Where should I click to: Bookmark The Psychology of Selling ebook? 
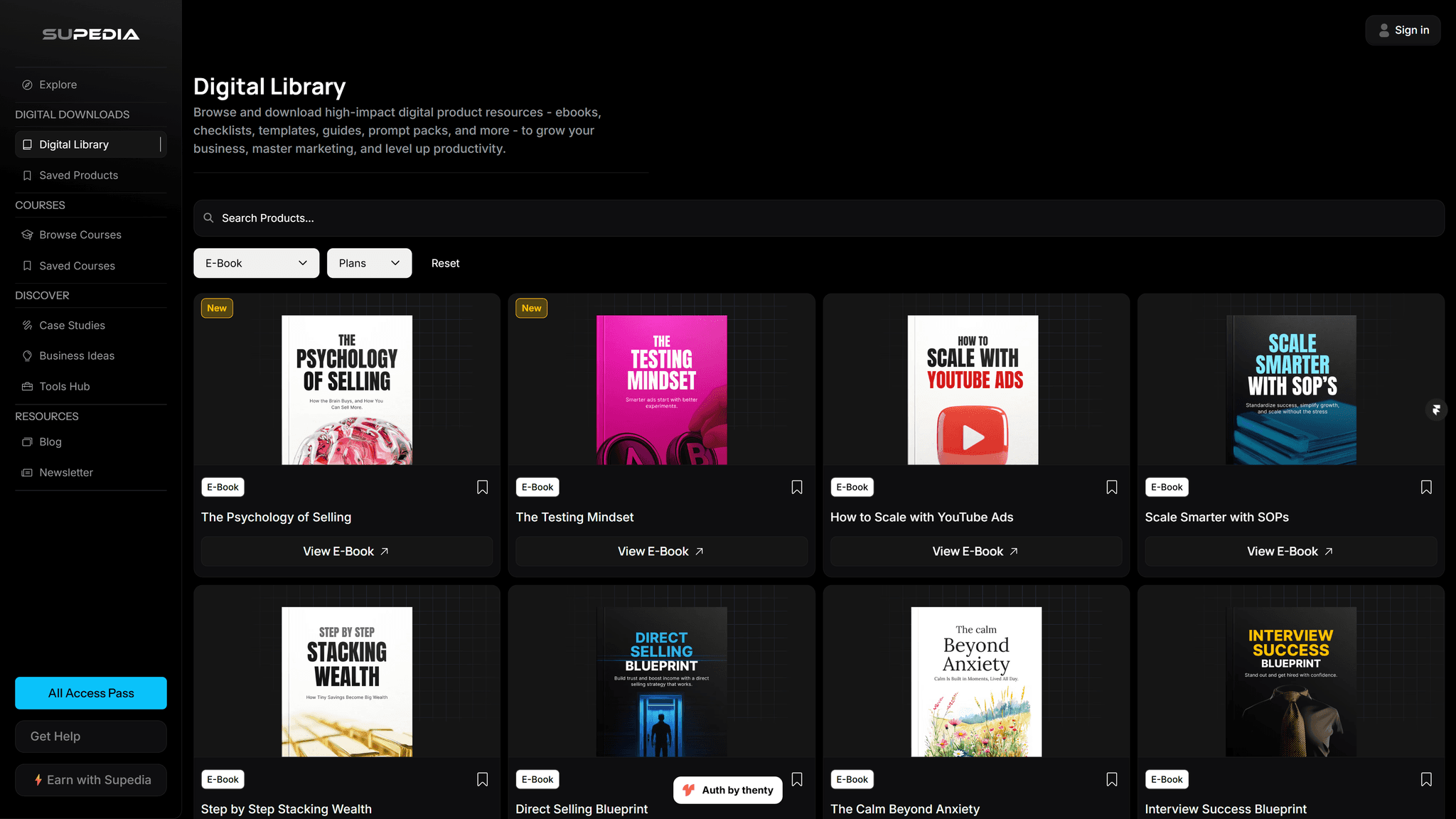pyautogui.click(x=482, y=487)
